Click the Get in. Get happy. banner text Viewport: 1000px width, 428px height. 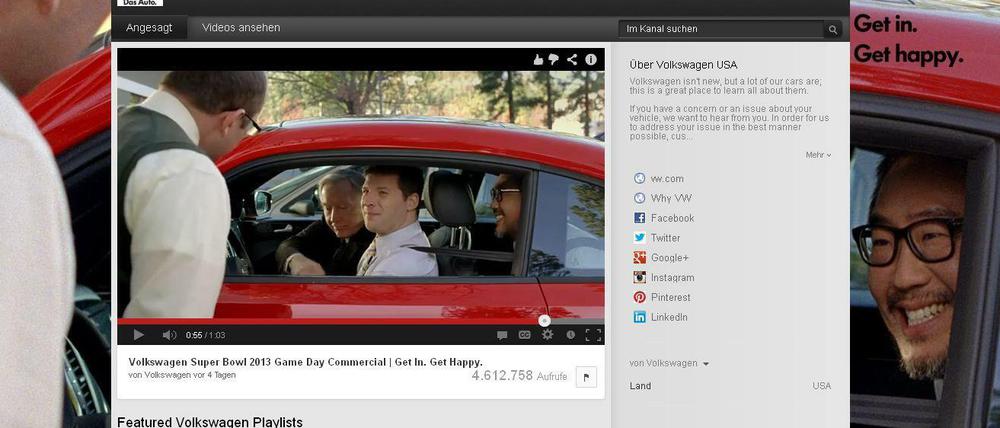[908, 40]
